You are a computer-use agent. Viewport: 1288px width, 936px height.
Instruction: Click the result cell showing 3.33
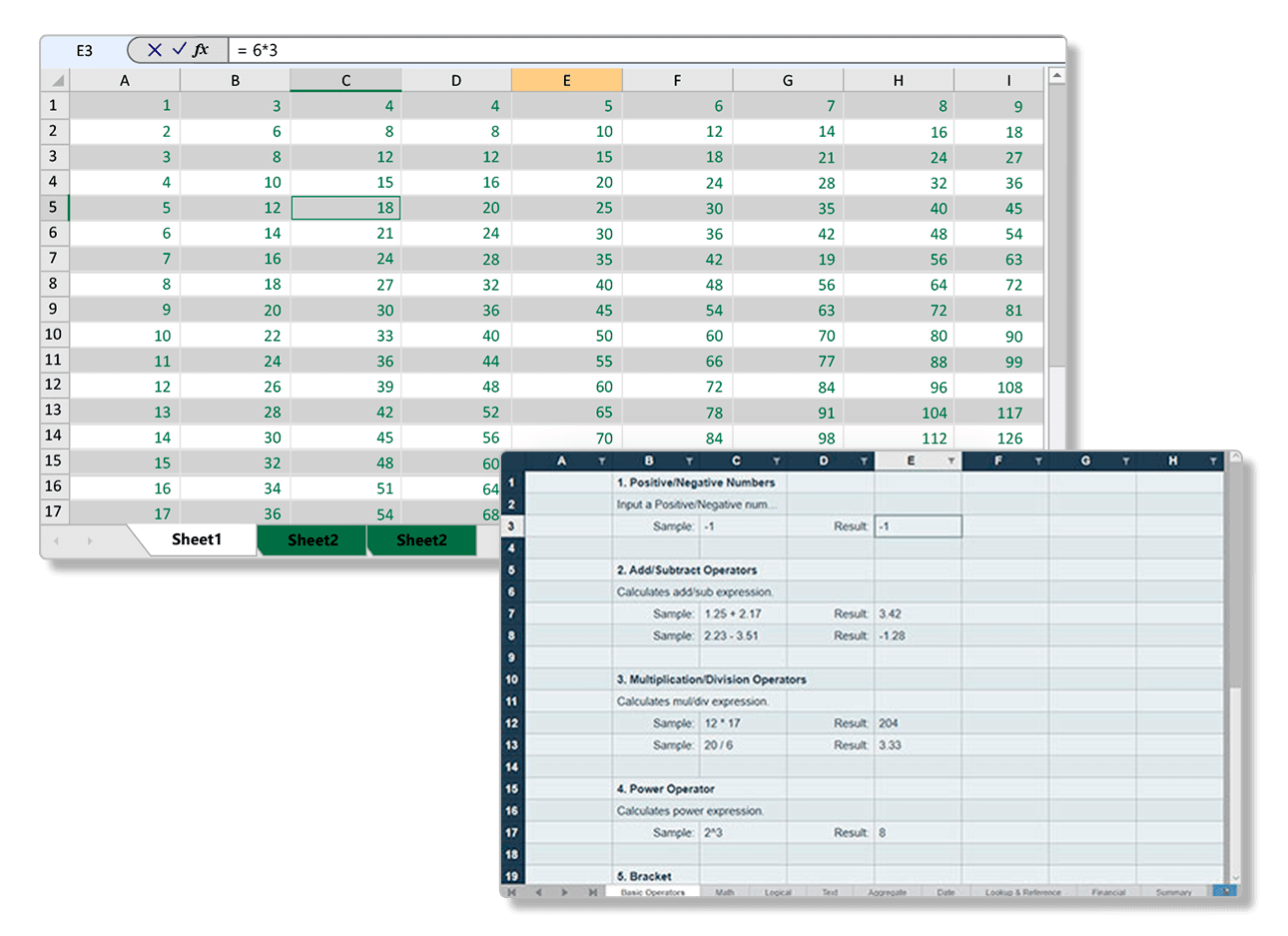[918, 745]
